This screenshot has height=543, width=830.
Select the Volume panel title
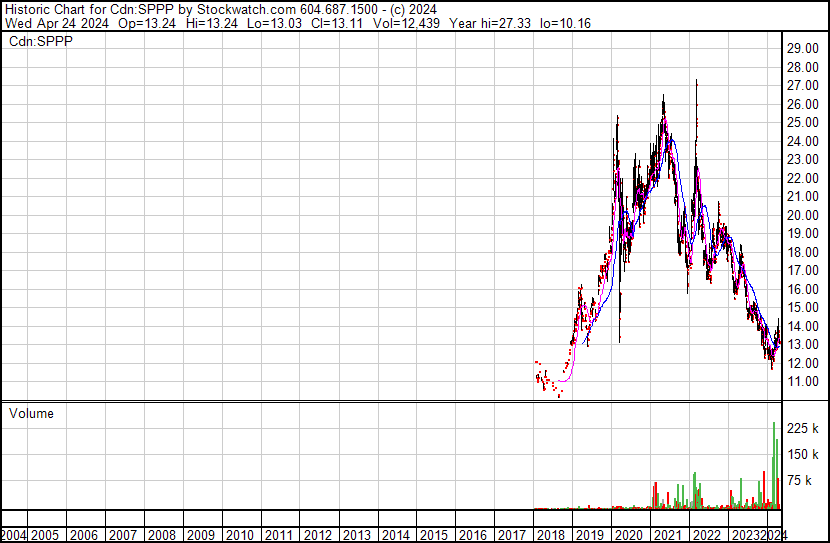coord(31,413)
